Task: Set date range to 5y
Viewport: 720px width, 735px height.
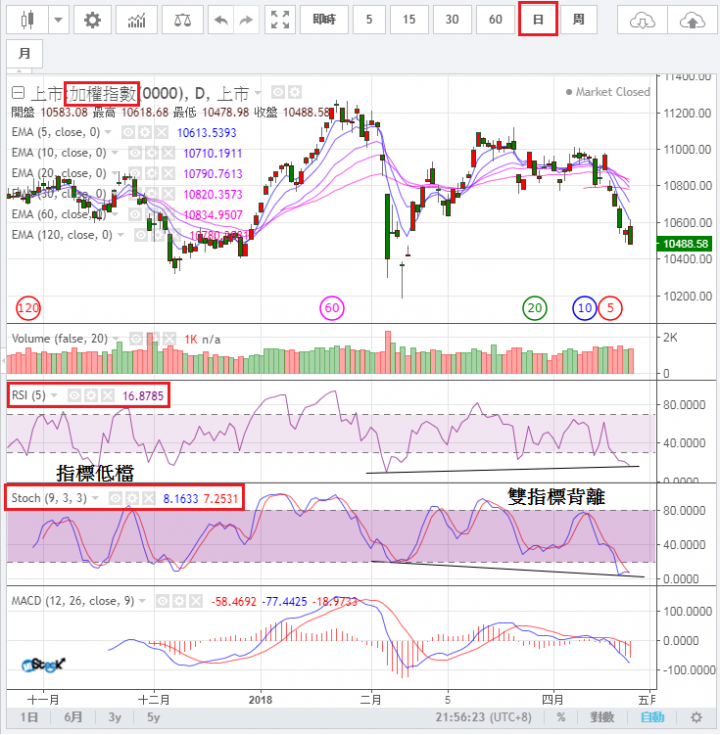Action: pos(154,717)
